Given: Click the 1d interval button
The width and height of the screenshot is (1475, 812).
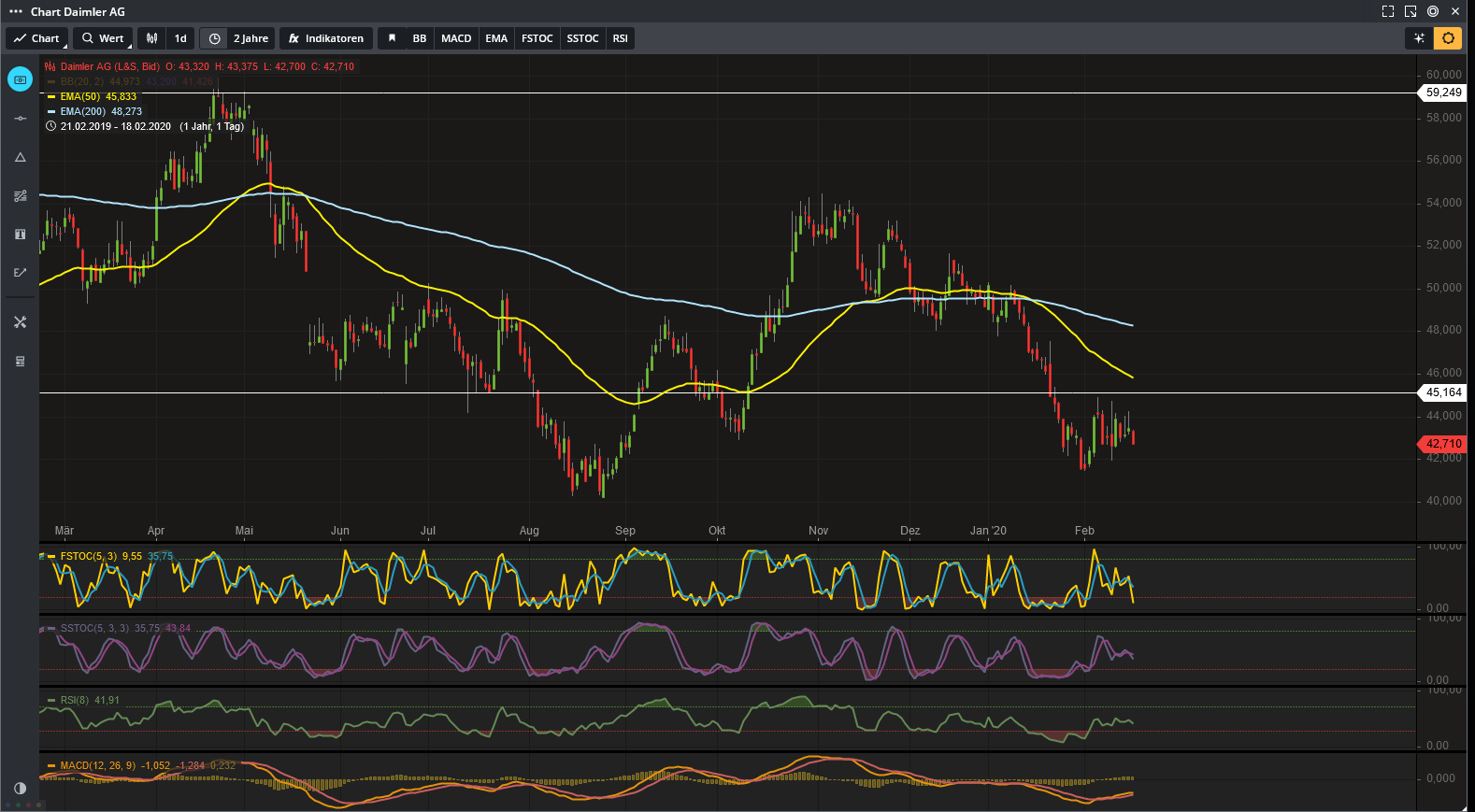Looking at the screenshot, I should click(180, 38).
